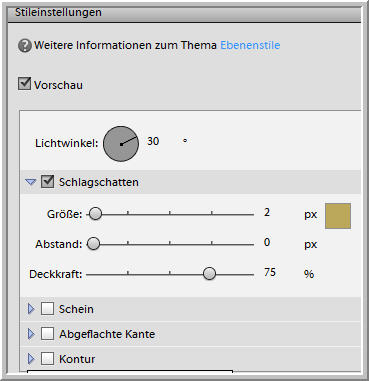Collapse the Schlagschatten section triangle

click(31, 182)
